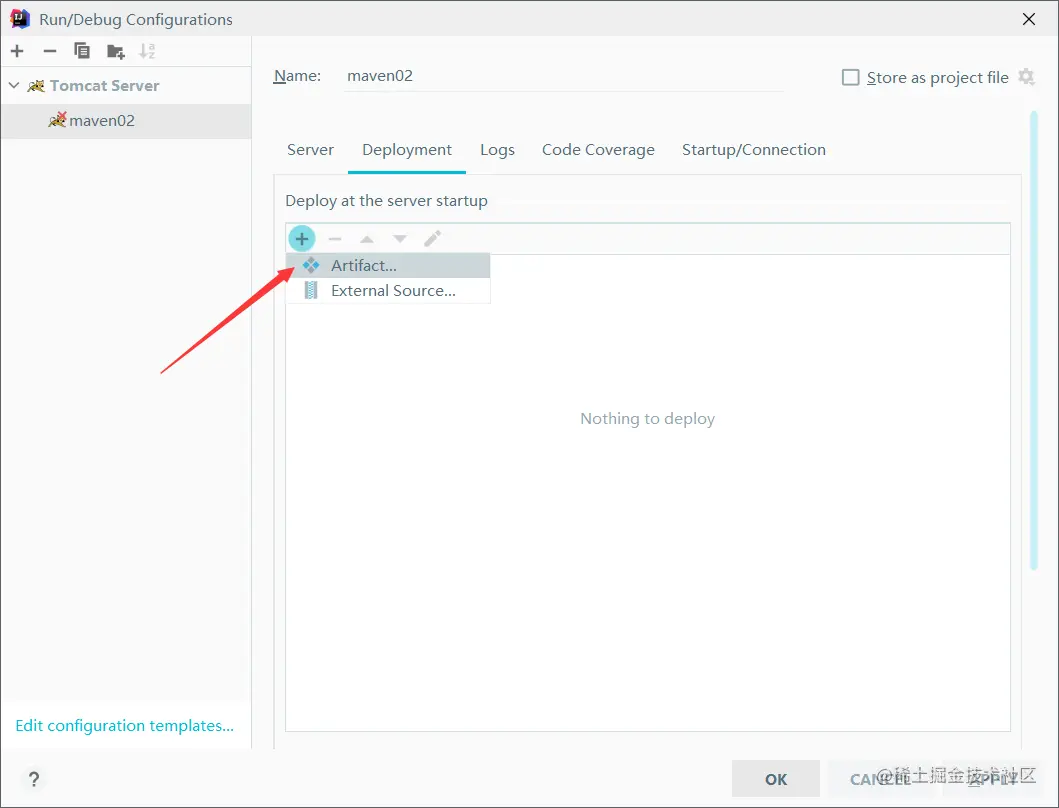Enable Store as project file checkbox
Viewport: 1059px width, 808px height.
[x=850, y=78]
